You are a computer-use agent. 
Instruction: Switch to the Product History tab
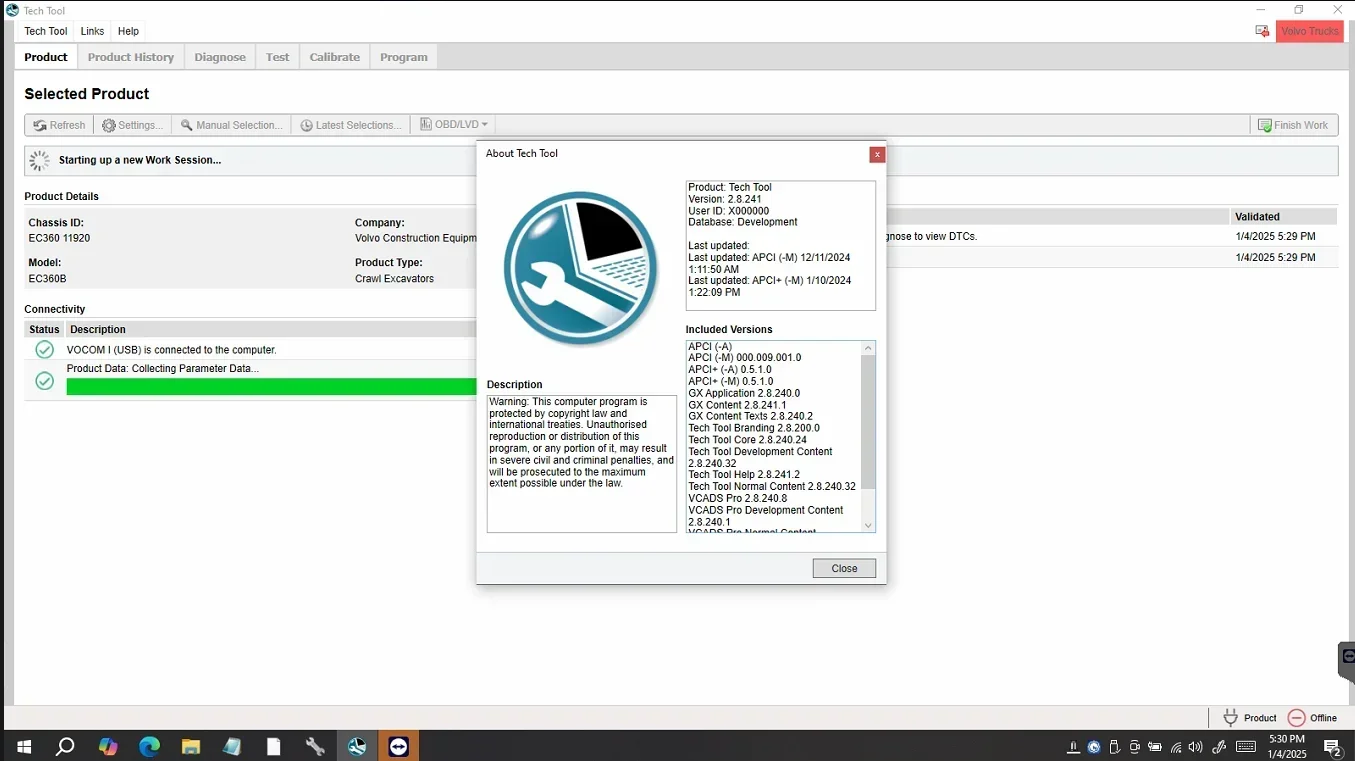tap(131, 57)
